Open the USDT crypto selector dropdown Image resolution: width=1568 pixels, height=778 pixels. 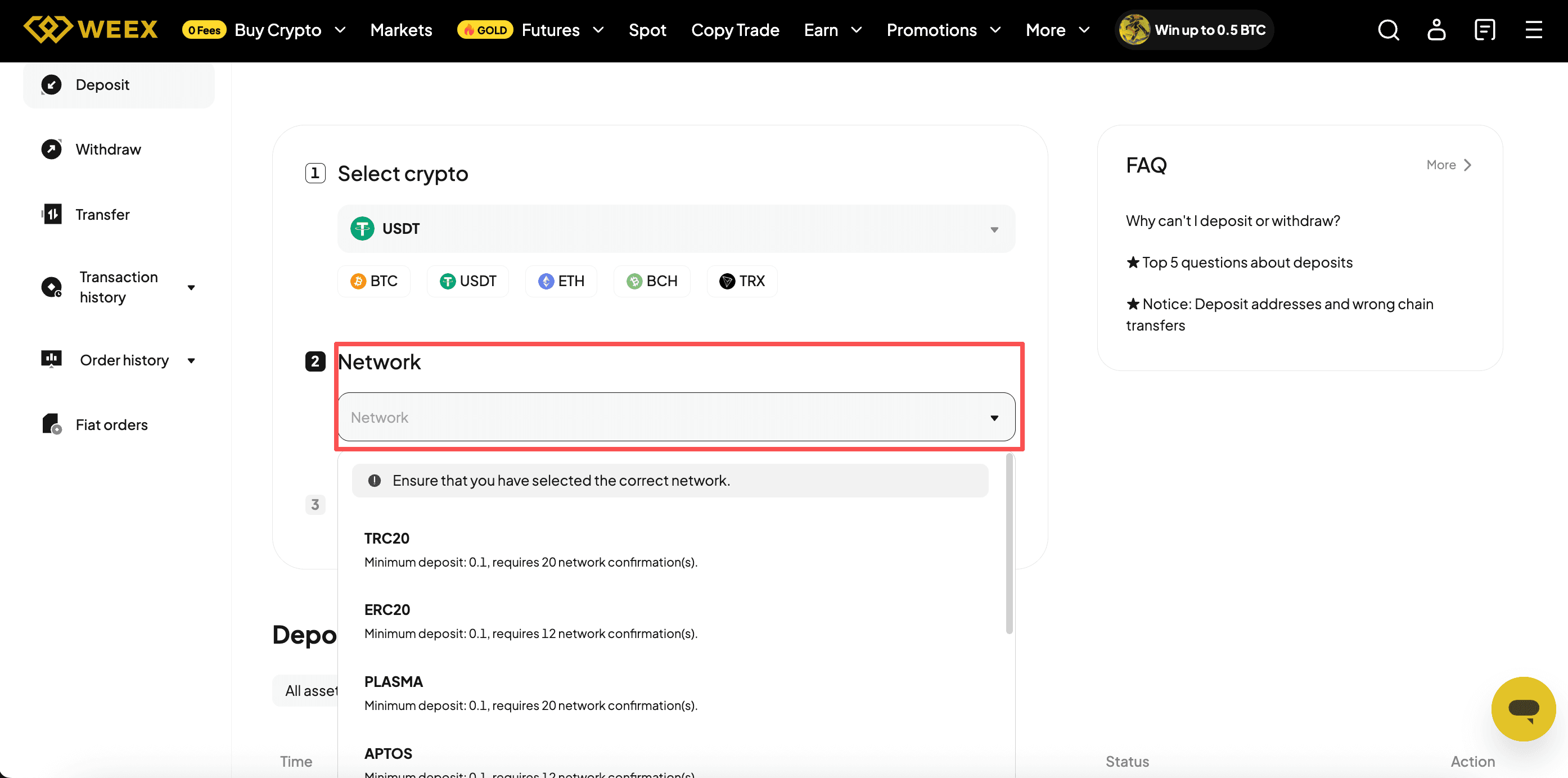675,229
